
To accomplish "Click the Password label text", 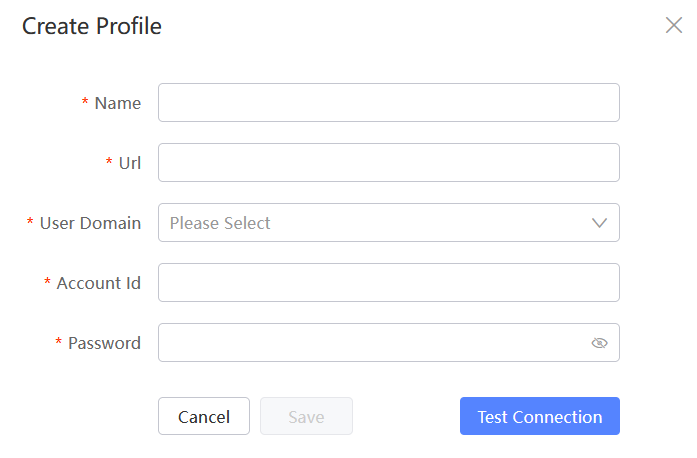I will point(104,343).
